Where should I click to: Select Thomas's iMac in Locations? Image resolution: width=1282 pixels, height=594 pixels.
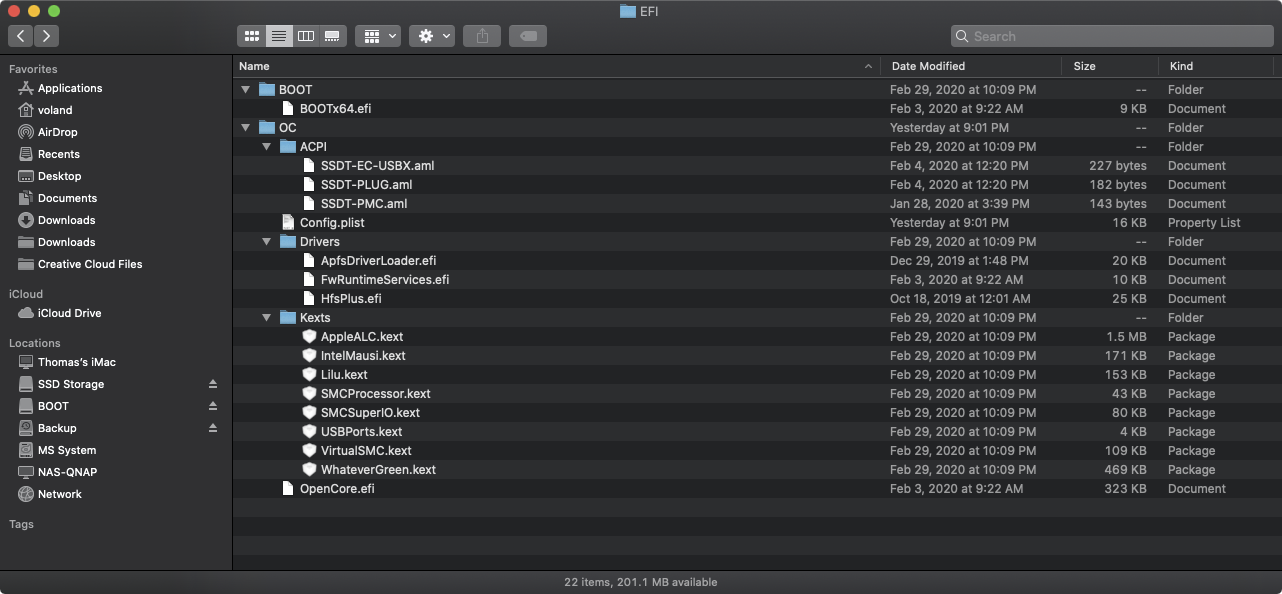pyautogui.click(x=77, y=362)
